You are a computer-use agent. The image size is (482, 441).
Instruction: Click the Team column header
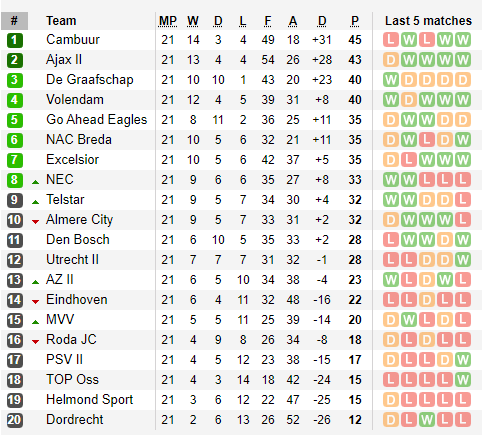click(x=61, y=21)
